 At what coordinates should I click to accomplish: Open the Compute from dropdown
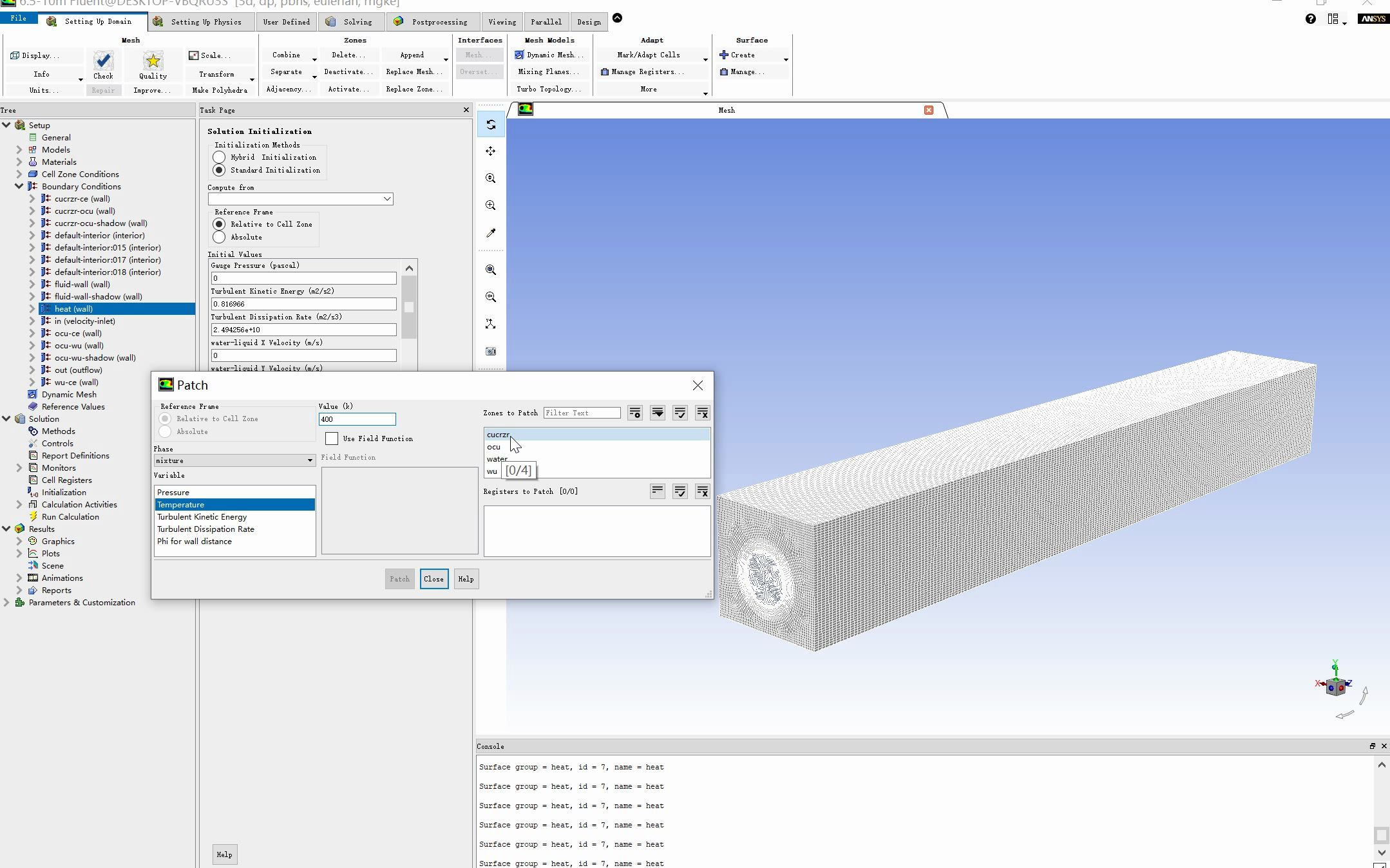click(387, 199)
